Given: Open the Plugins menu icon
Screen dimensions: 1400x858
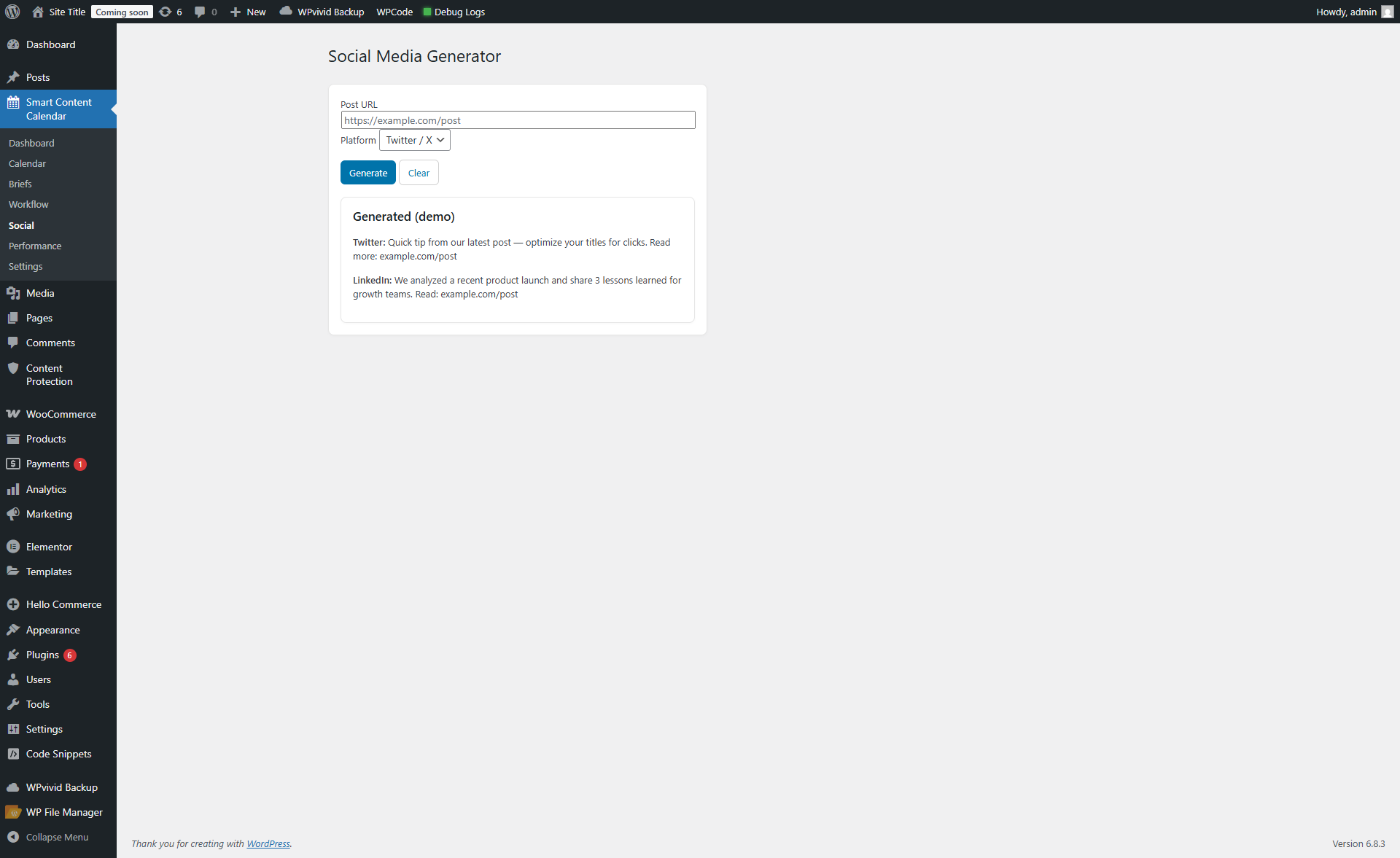Looking at the screenshot, I should point(13,655).
